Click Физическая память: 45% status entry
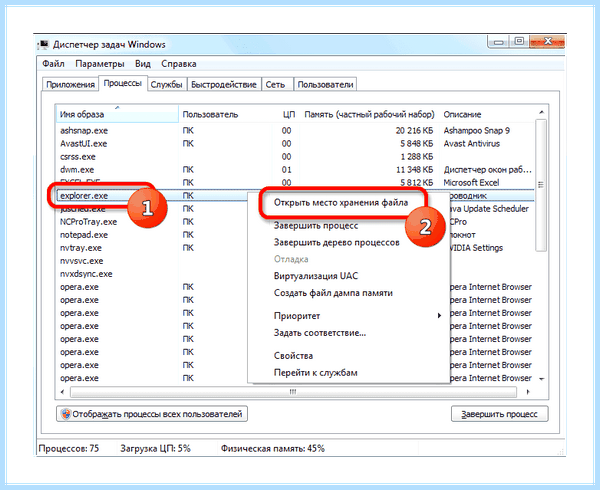Viewport: 600px width, 490px height. click(272, 448)
